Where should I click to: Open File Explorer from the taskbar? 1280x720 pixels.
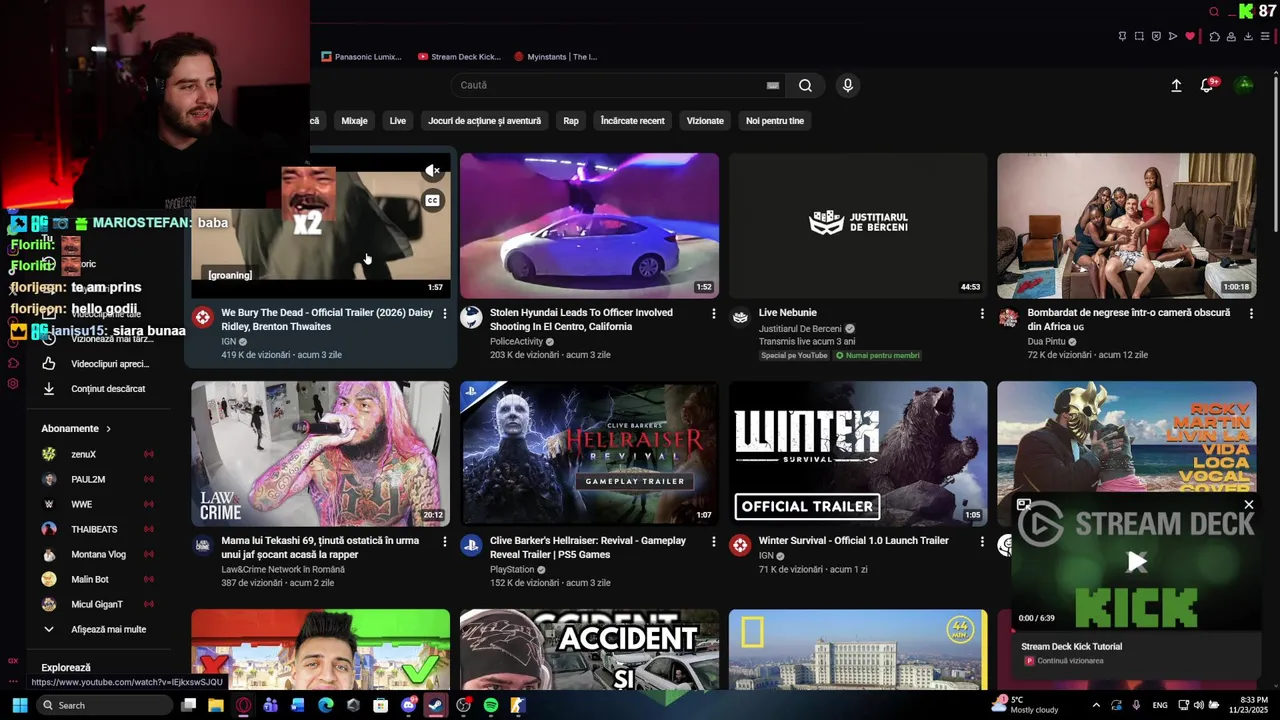click(x=215, y=705)
